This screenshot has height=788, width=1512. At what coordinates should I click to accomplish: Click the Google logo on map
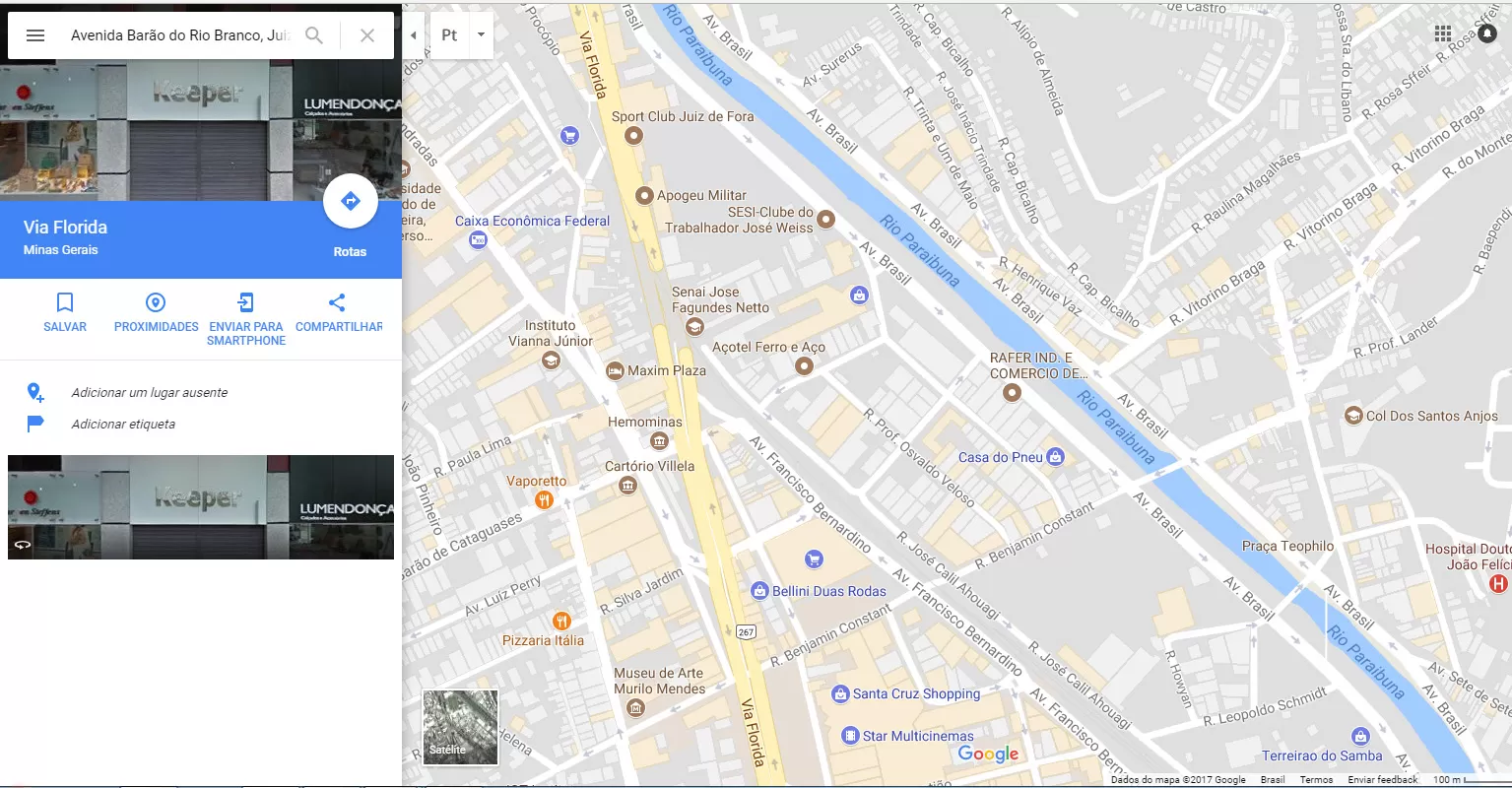(x=988, y=755)
